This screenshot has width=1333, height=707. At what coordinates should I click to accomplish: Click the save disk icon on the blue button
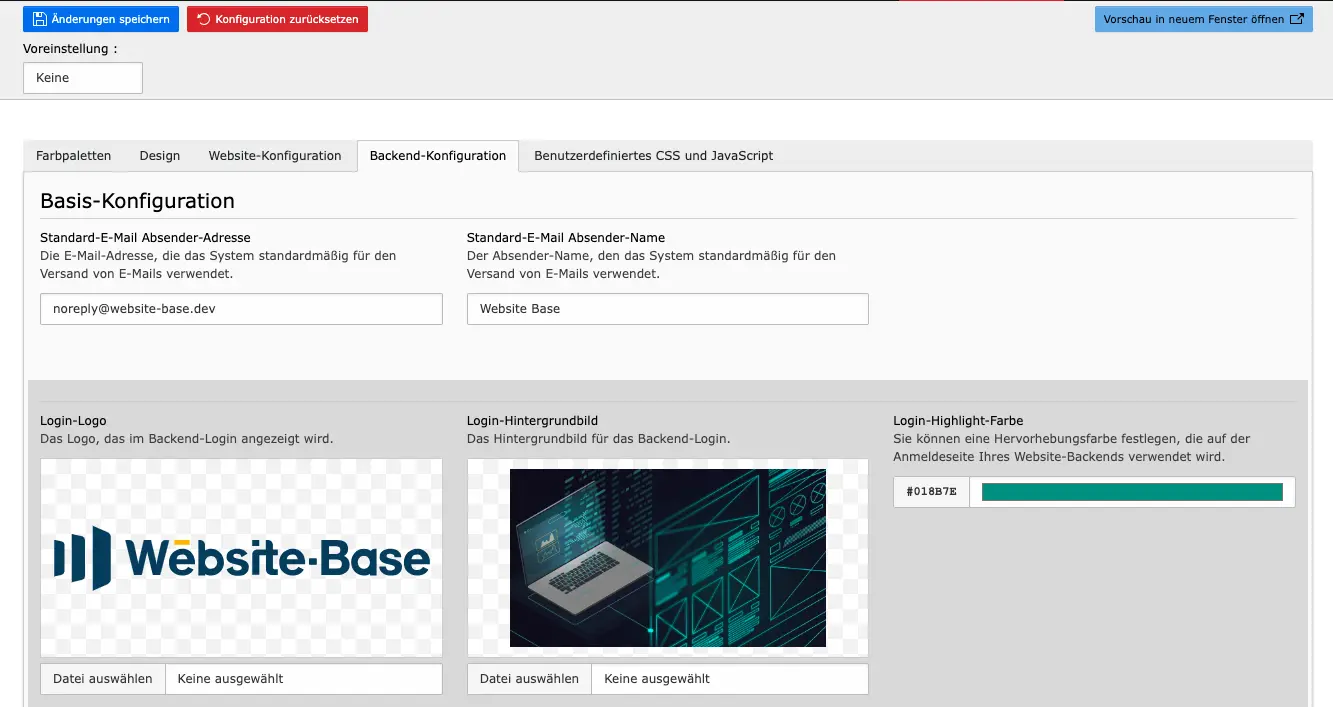point(40,18)
